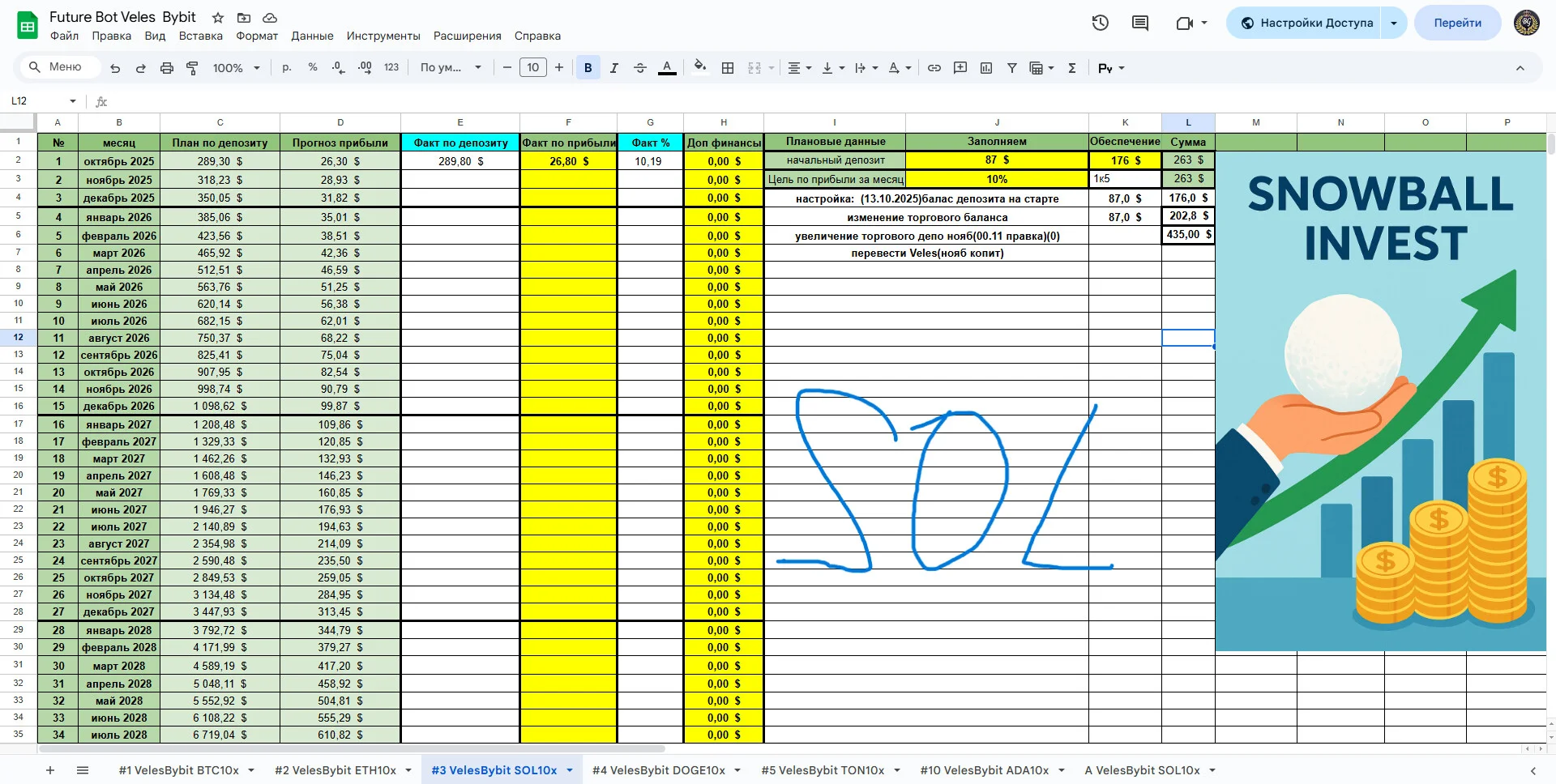Open share access dropdown arrow
The width and height of the screenshot is (1556, 784).
pos(1394,23)
